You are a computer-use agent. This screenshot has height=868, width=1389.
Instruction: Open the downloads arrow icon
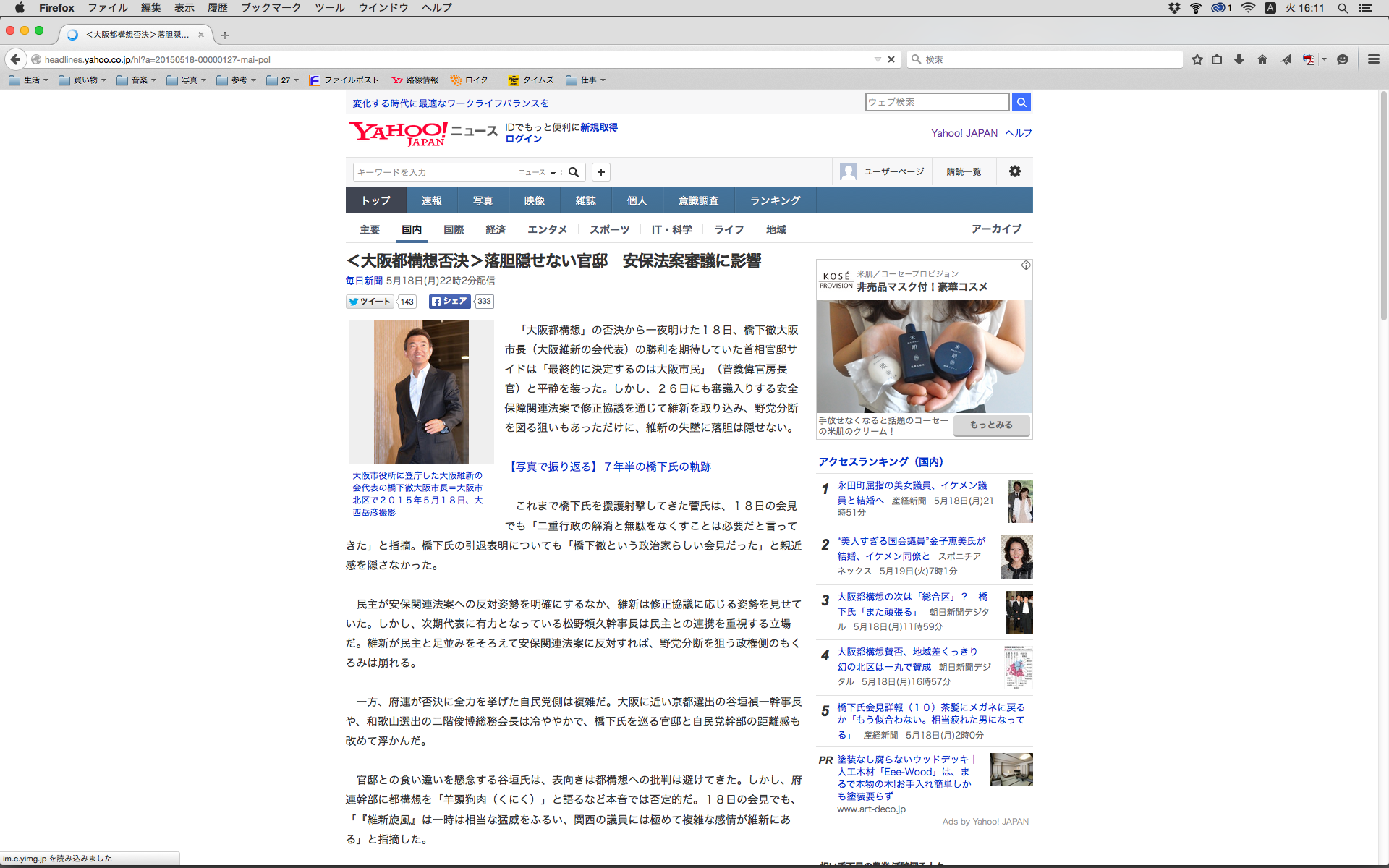(x=1239, y=59)
